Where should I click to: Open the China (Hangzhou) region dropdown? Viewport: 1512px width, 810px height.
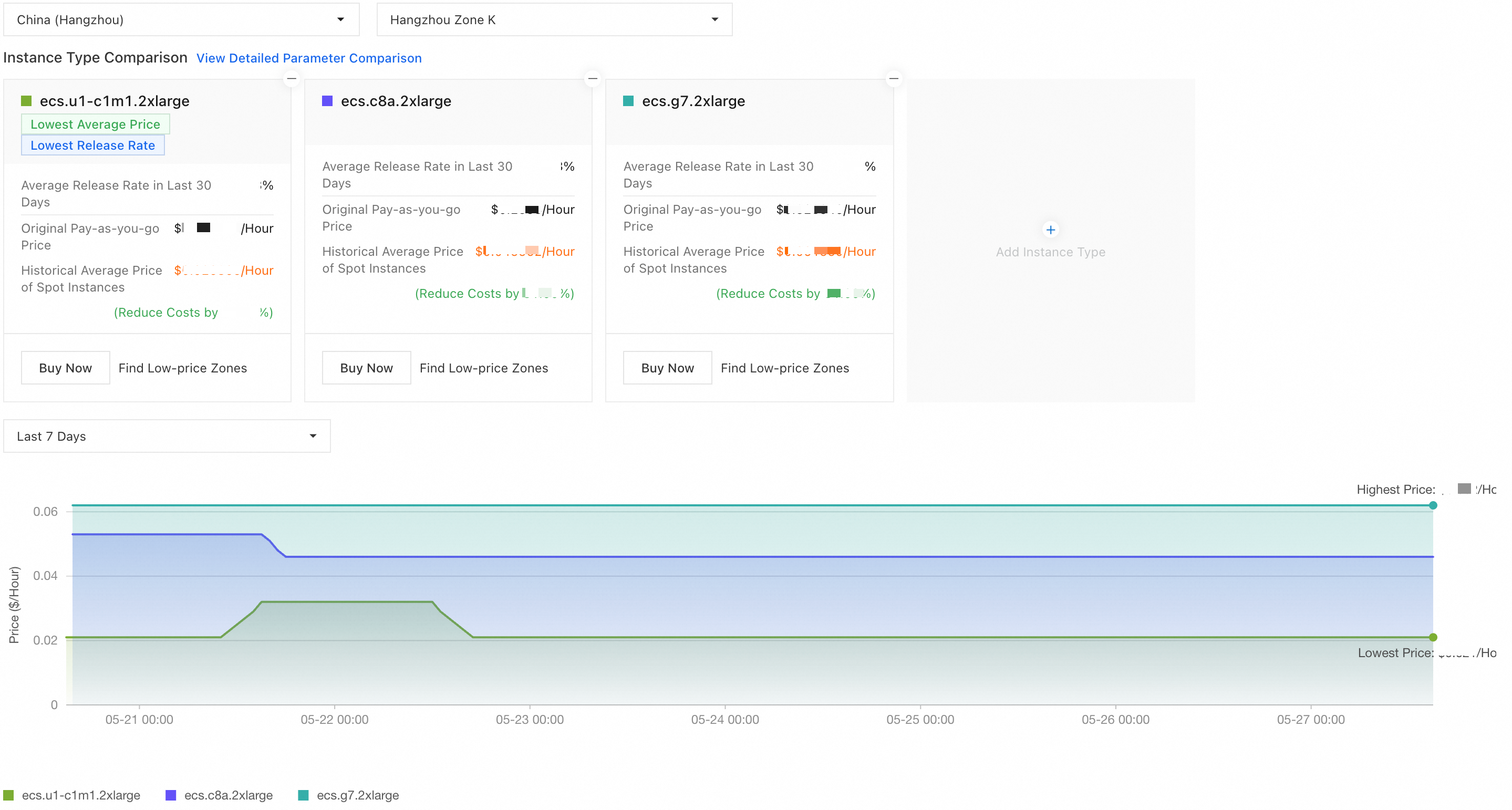click(181, 20)
